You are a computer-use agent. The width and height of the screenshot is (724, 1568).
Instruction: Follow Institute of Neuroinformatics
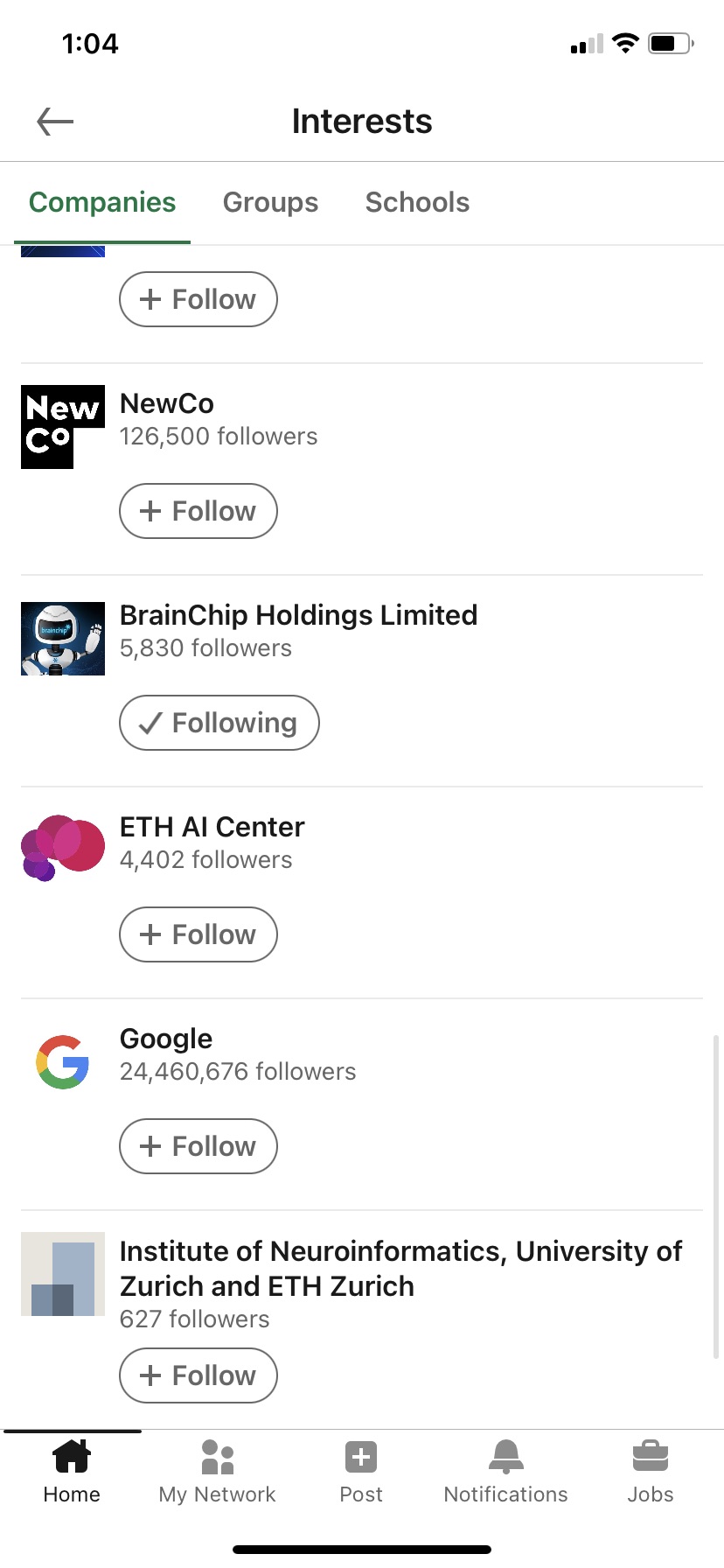[x=198, y=1375]
